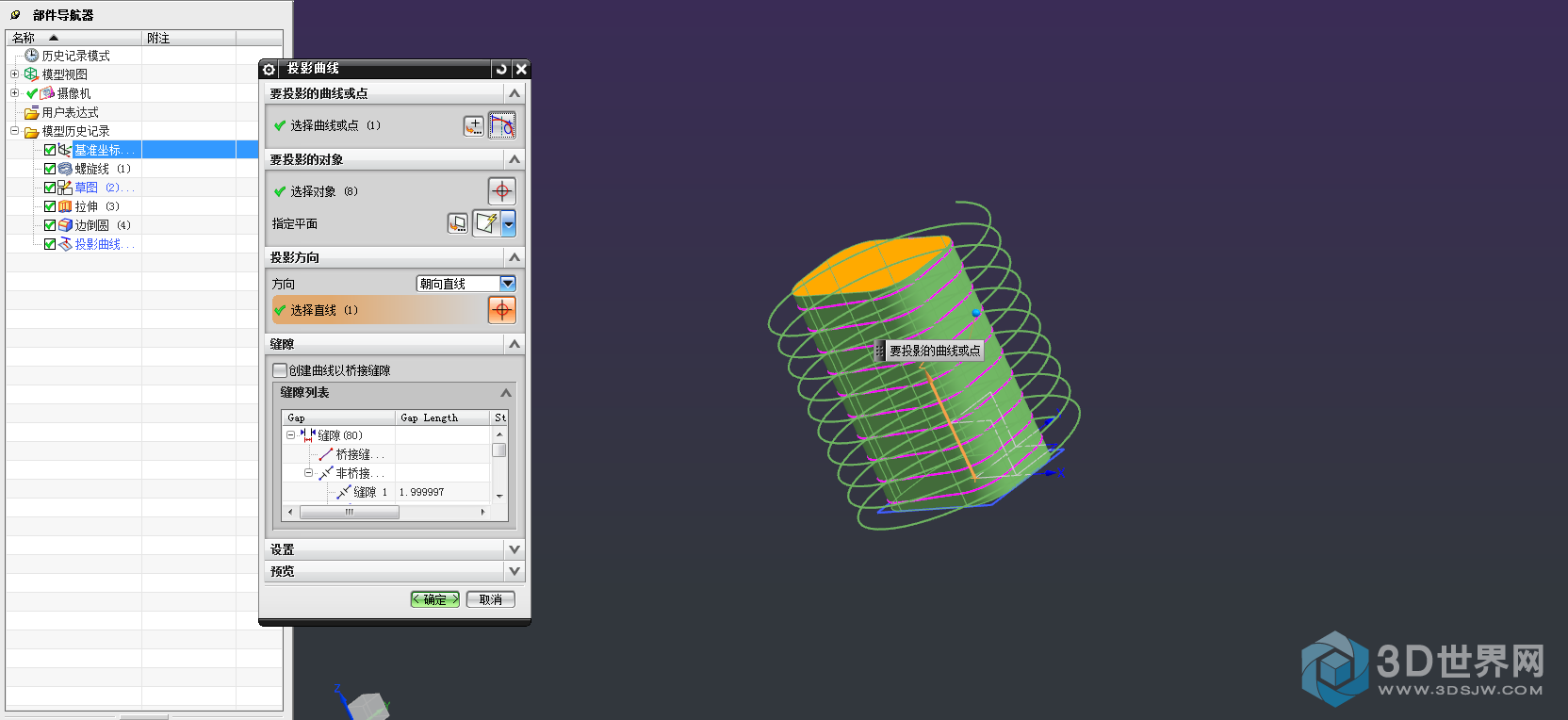Sort by the 名称 column header
Viewport: 1568px width, 720px height.
(x=73, y=38)
